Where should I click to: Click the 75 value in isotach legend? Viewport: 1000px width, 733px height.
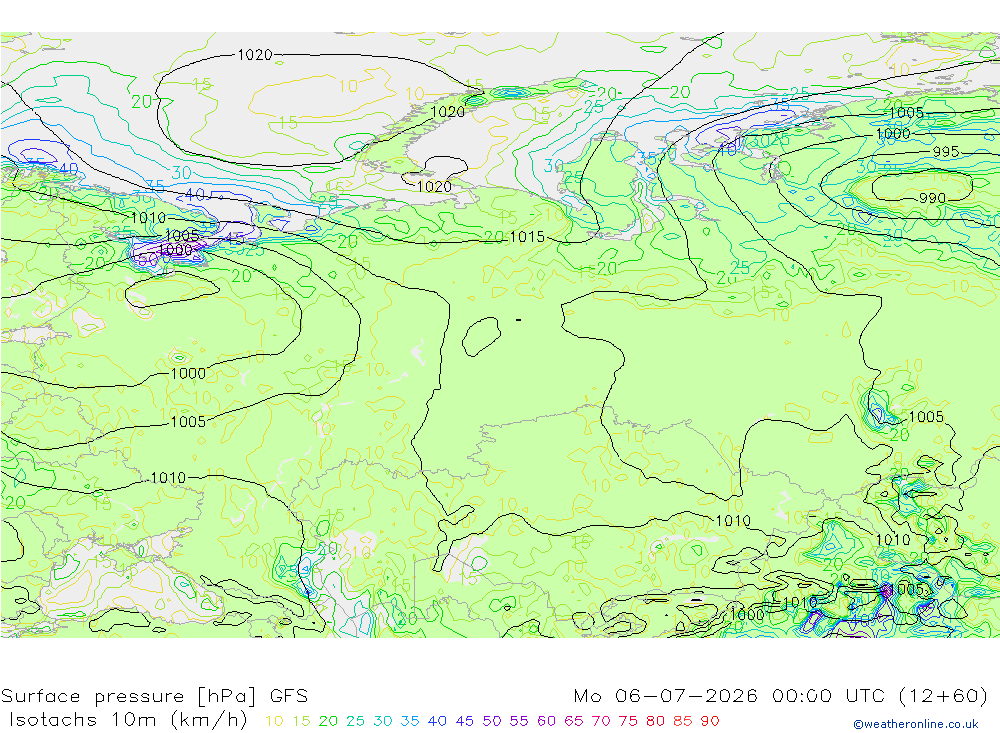[628, 721]
